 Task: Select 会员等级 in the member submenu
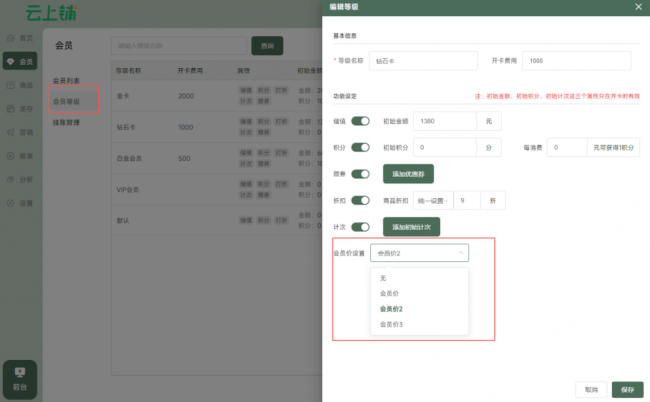coord(66,102)
